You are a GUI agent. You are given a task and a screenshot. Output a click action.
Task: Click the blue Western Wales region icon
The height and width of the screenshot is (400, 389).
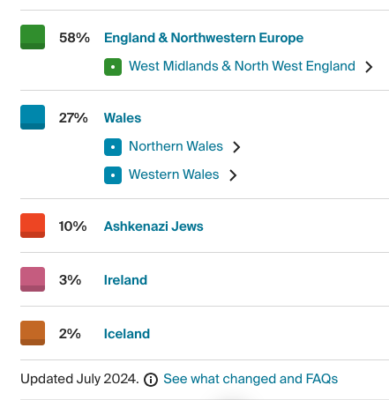click(x=113, y=175)
